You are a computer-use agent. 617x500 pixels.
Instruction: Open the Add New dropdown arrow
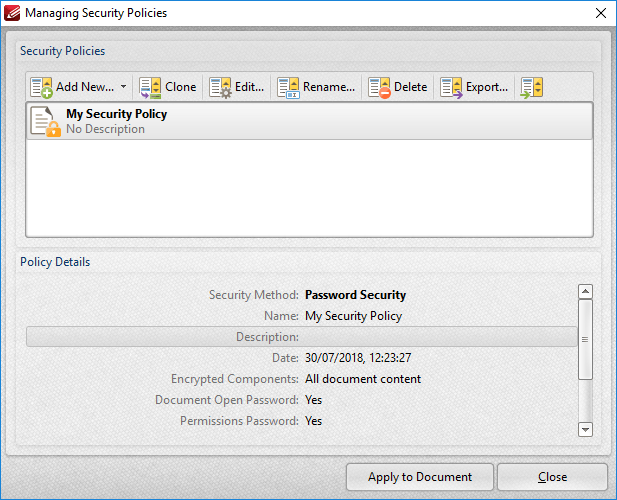click(x=123, y=87)
